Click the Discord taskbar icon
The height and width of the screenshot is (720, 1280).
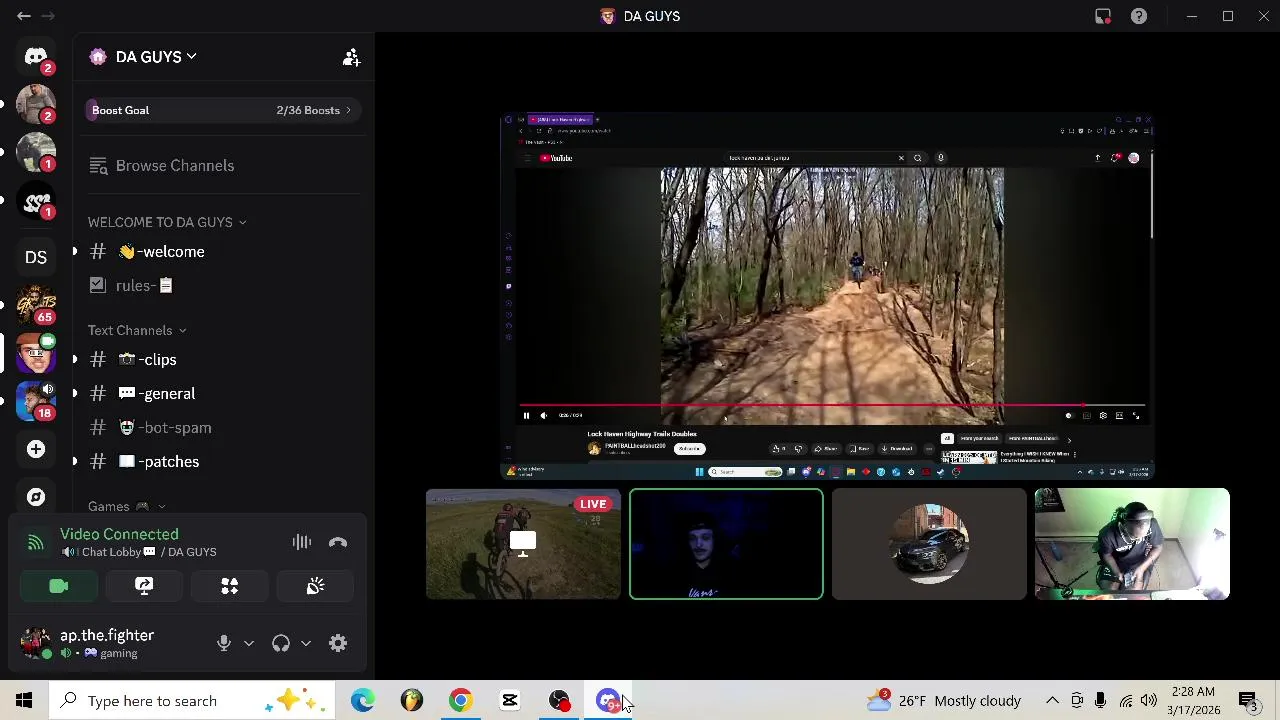pyautogui.click(x=608, y=701)
